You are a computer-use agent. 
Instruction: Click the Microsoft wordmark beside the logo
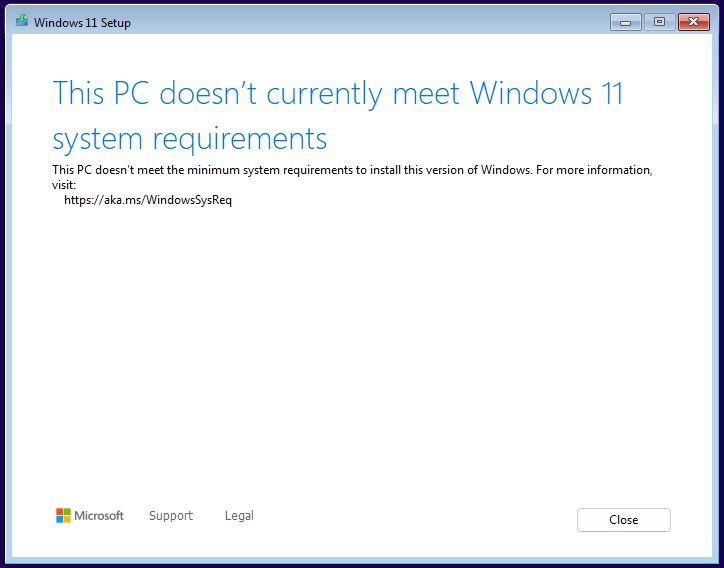point(99,516)
